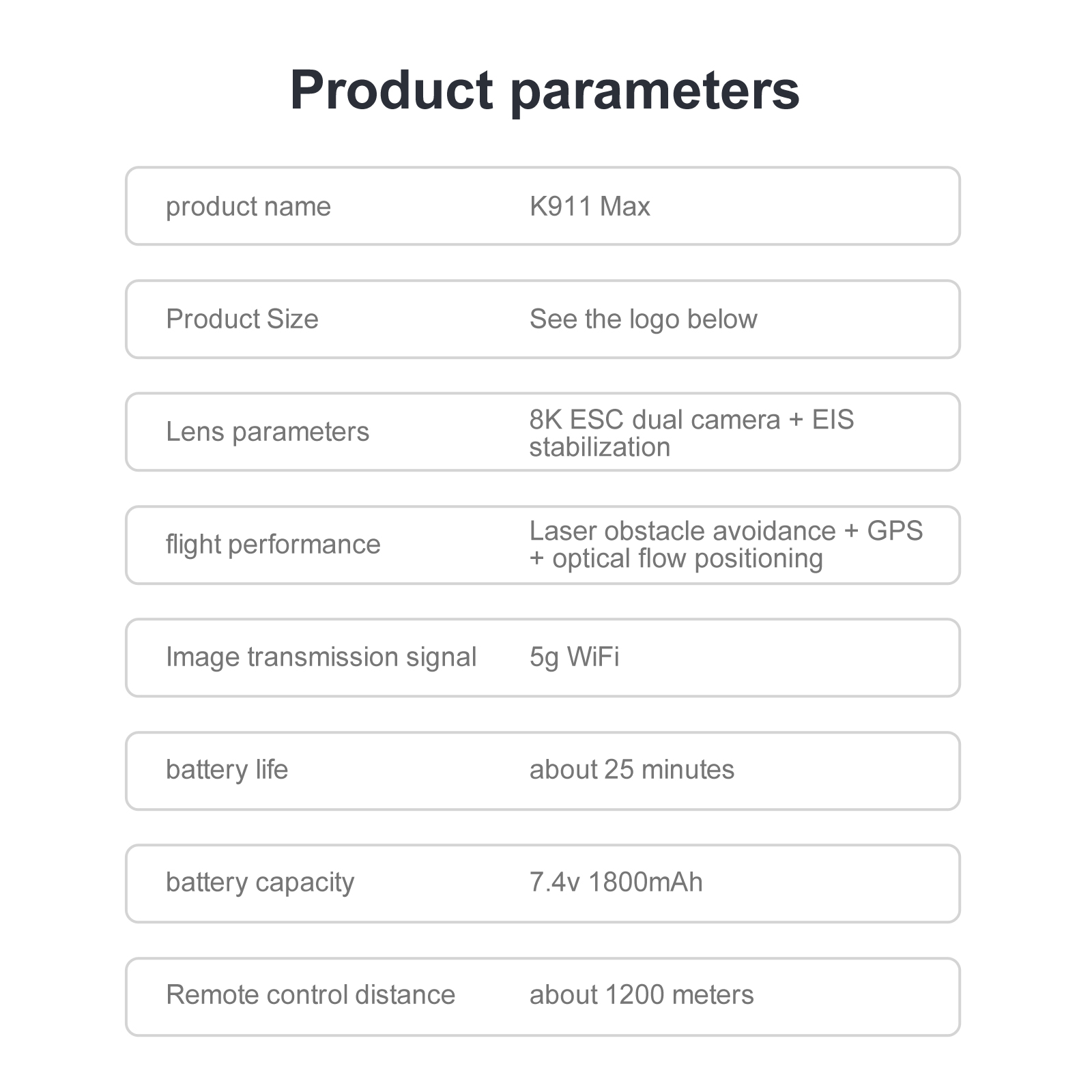Click the "Product Size" label
This screenshot has width=1092, height=1092.
(242, 319)
